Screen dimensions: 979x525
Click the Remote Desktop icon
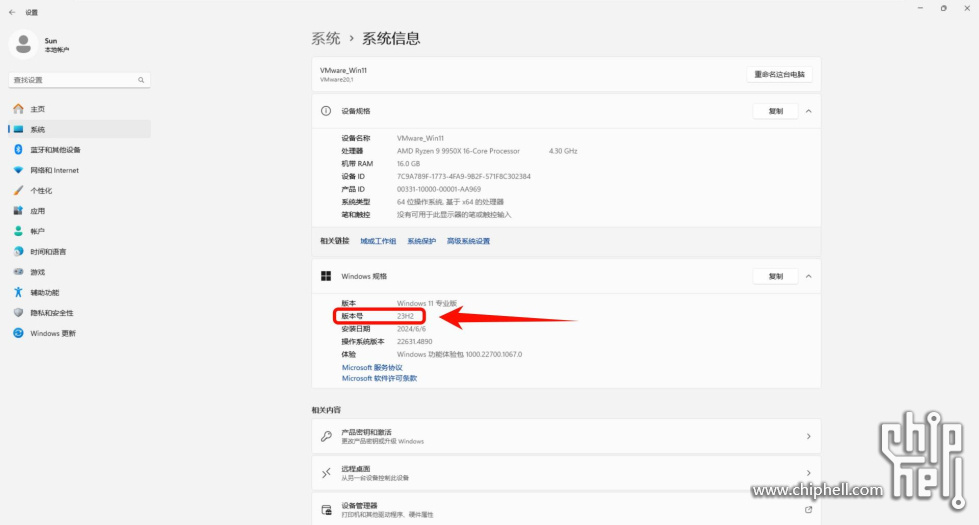coord(326,473)
